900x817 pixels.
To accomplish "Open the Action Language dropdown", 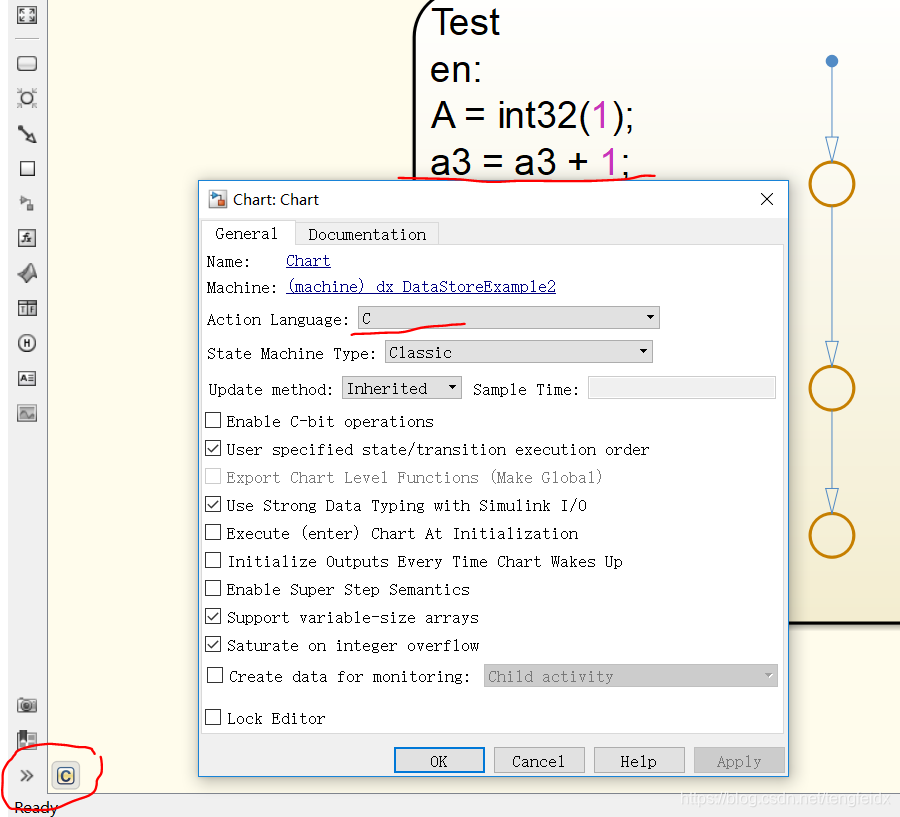I will point(509,317).
